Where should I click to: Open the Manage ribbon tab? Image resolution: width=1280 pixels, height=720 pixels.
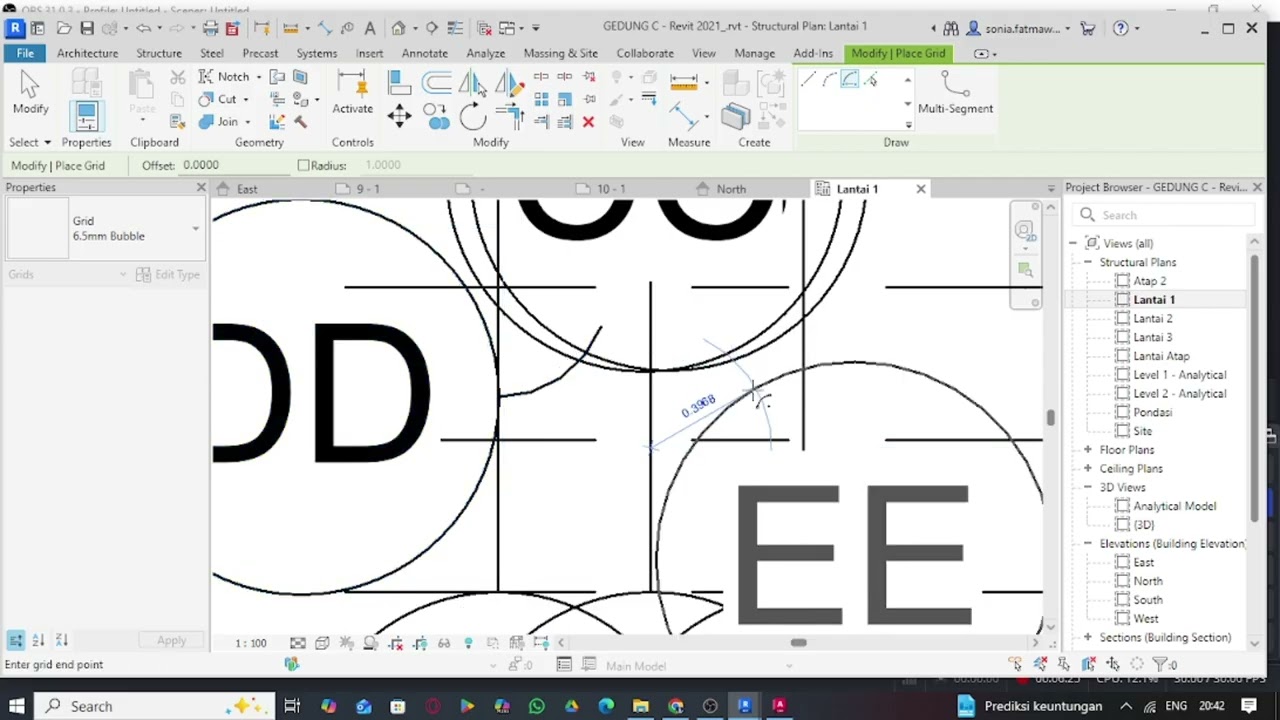[x=754, y=53]
